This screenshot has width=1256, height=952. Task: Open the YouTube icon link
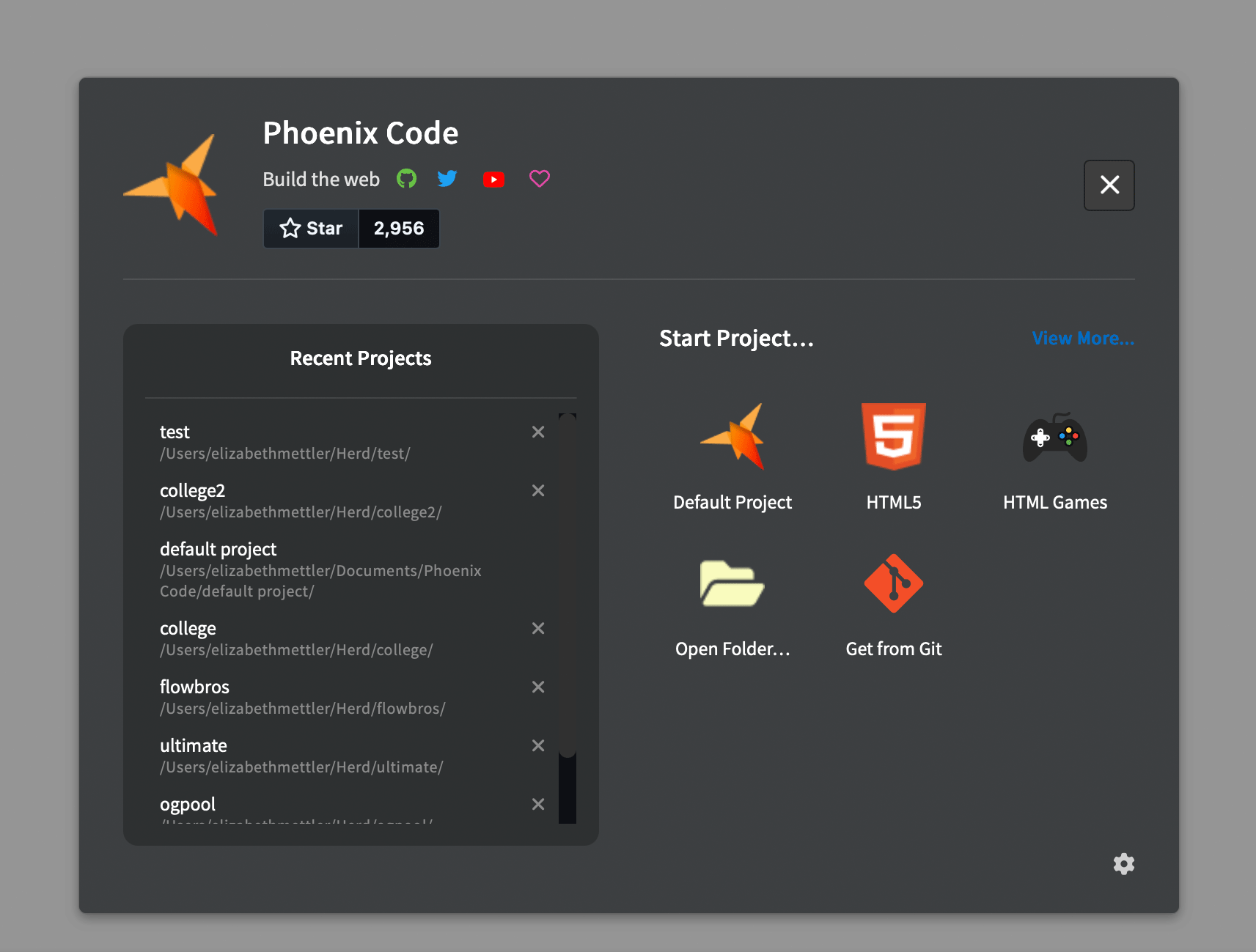[494, 180]
